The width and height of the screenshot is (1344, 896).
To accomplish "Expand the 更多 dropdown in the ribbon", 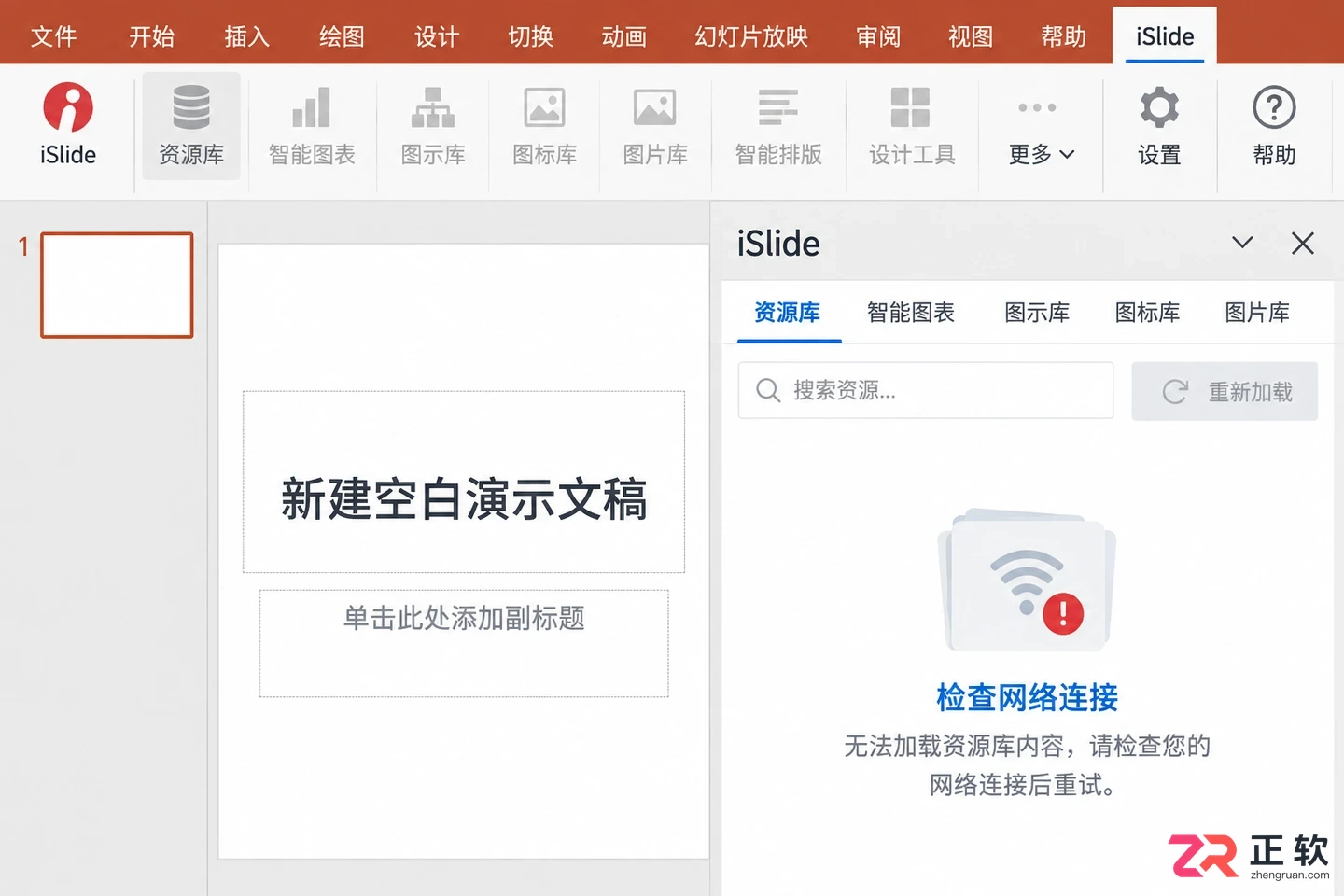I will click(x=1042, y=154).
